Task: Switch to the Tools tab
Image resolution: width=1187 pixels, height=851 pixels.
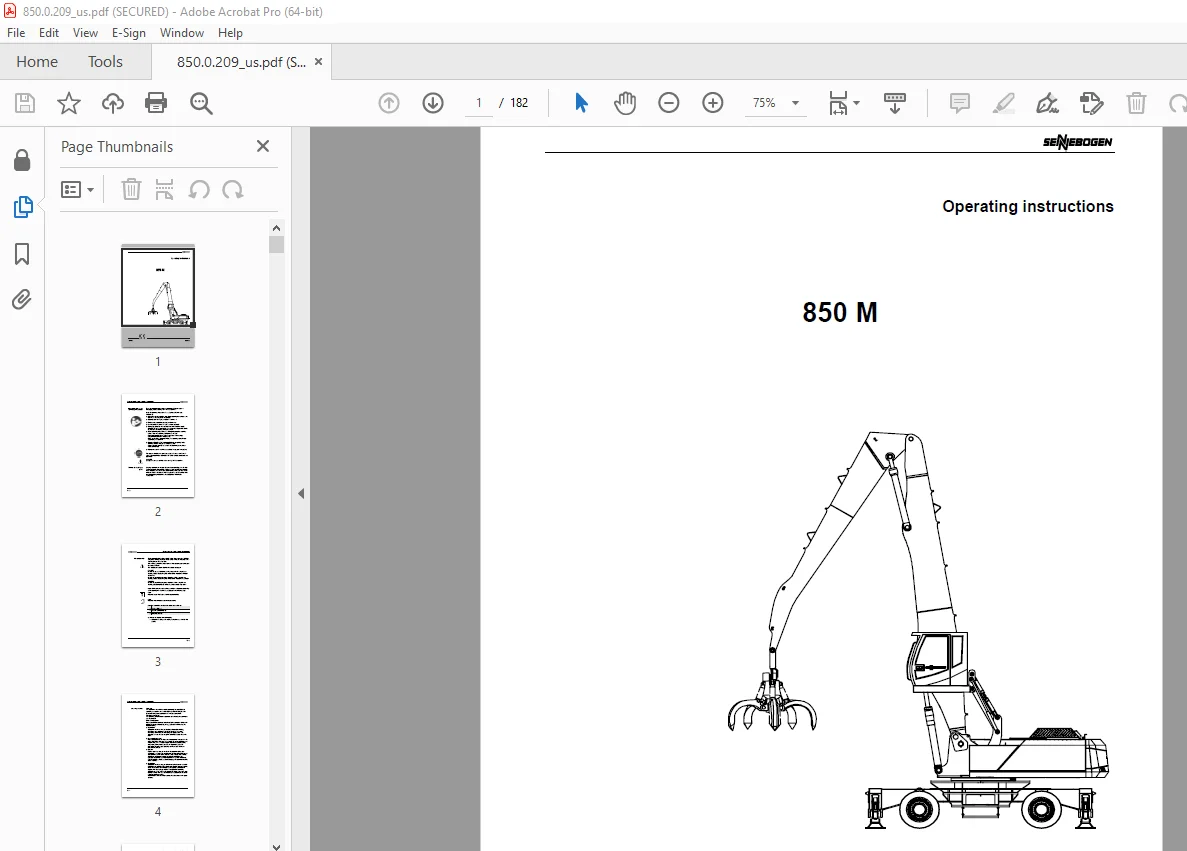Action: 105,61
